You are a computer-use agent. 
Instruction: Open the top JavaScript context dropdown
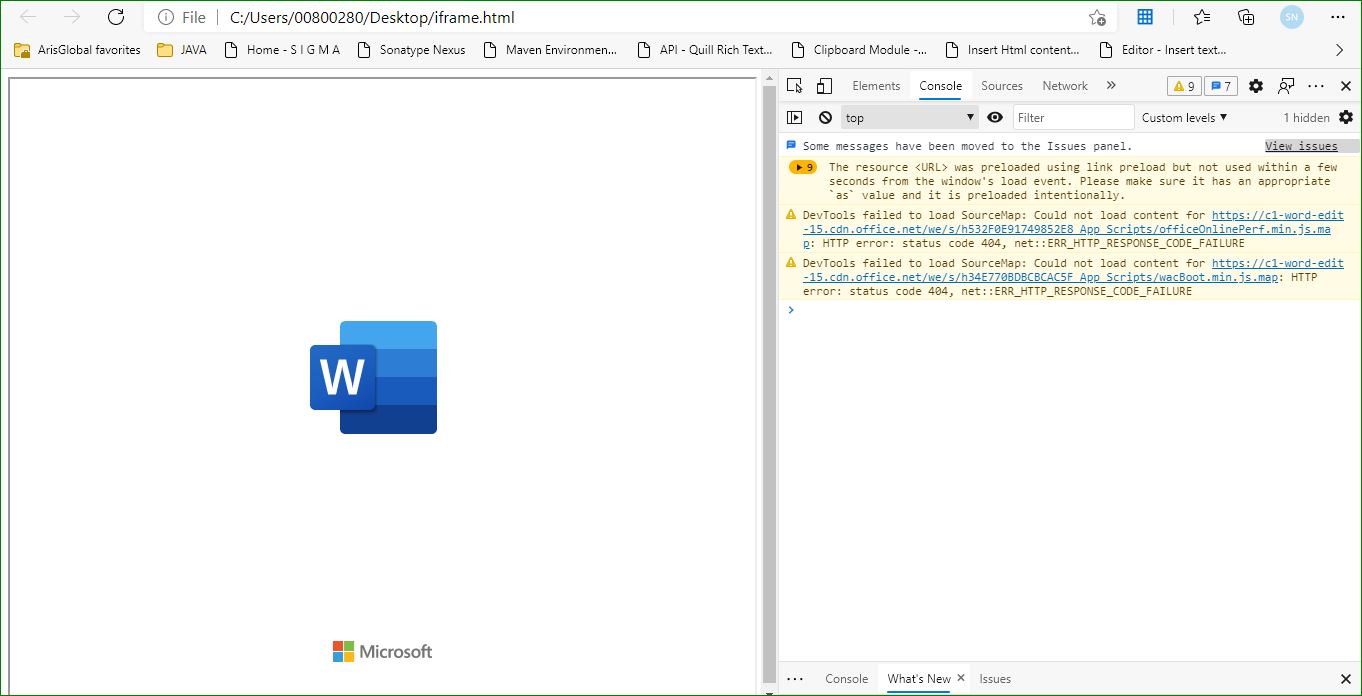(909, 117)
